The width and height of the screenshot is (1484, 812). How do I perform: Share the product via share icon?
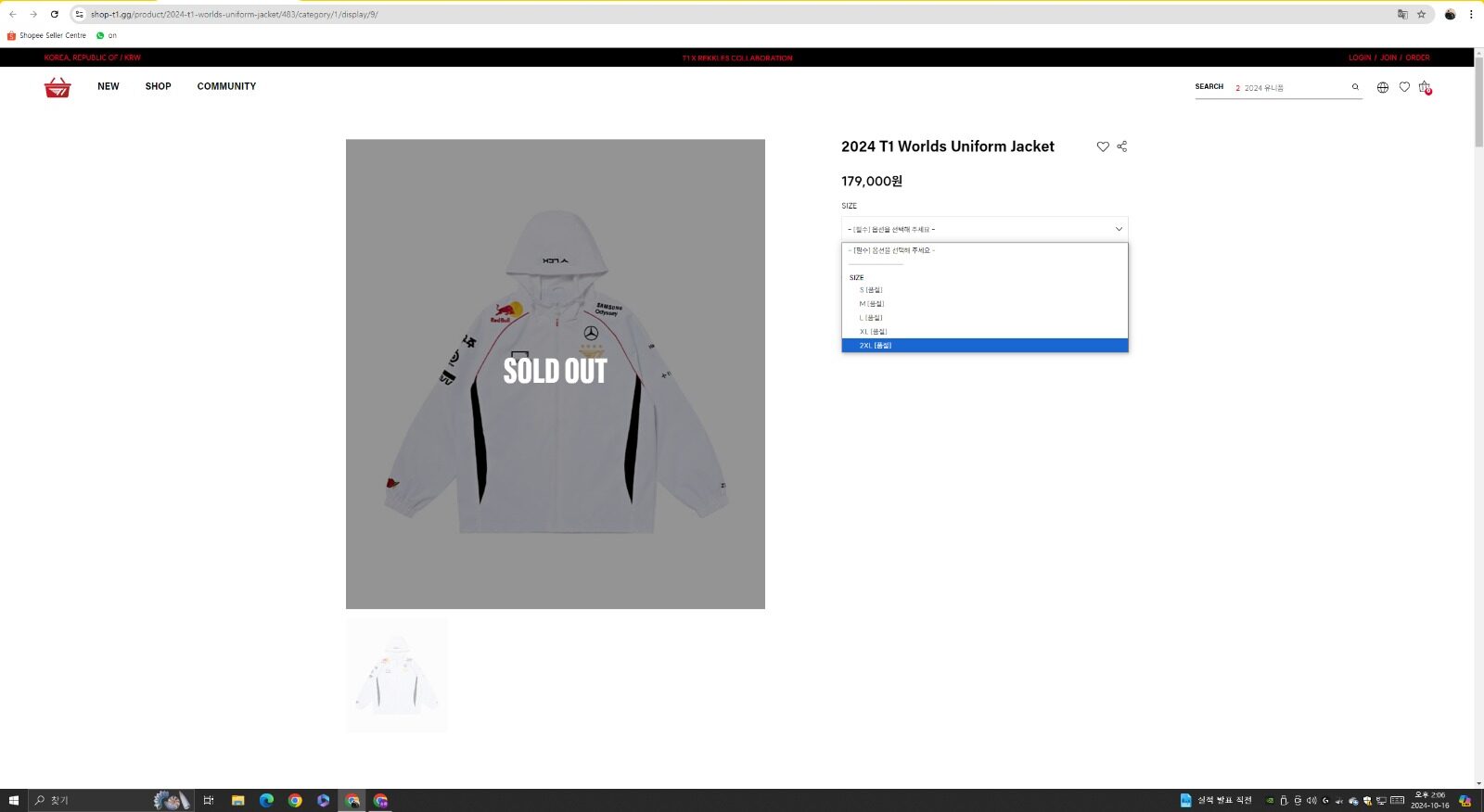[1122, 146]
